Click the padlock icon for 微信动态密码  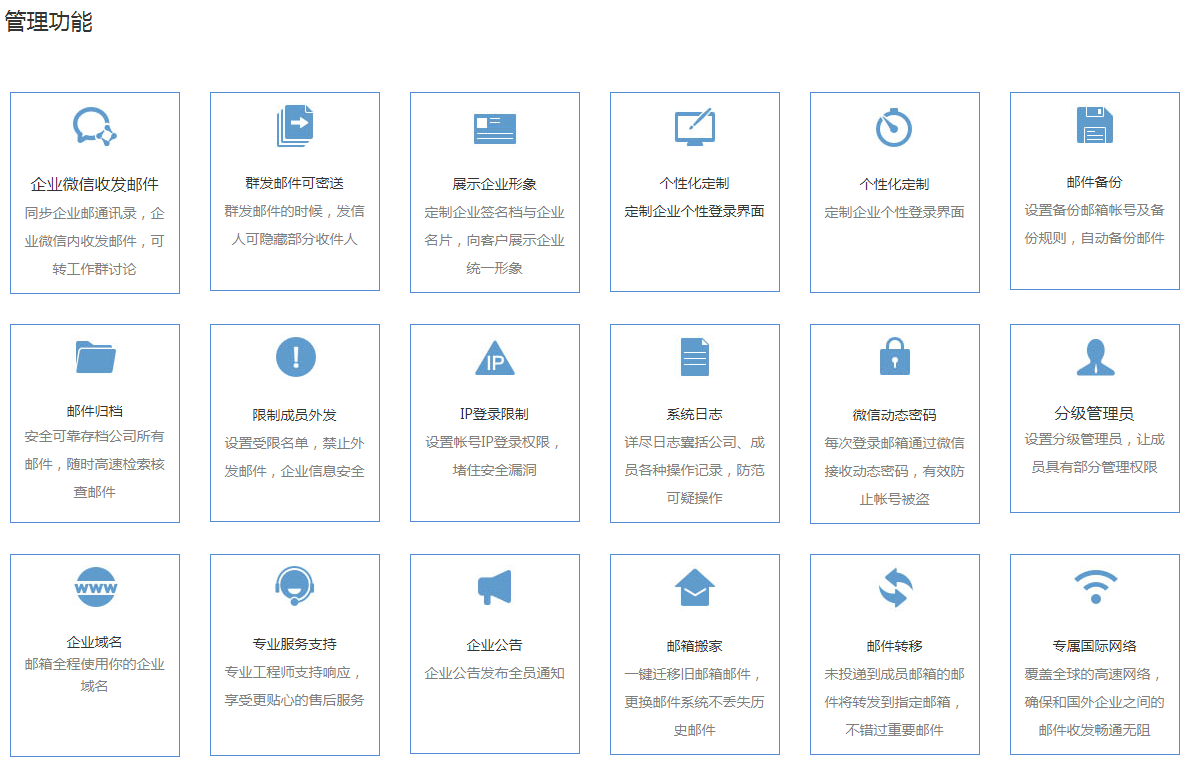894,357
